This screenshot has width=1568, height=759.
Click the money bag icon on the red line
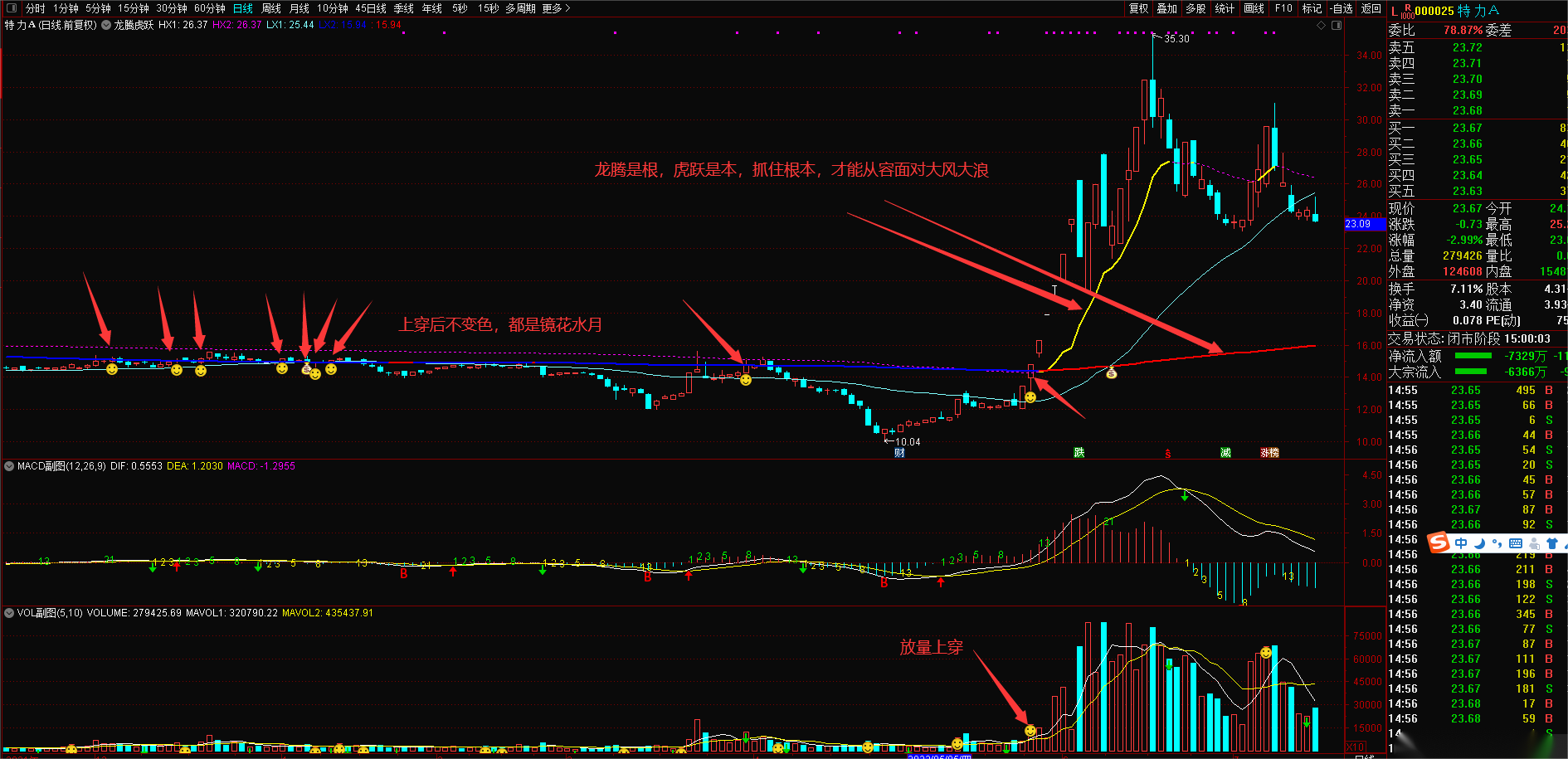coord(1112,373)
